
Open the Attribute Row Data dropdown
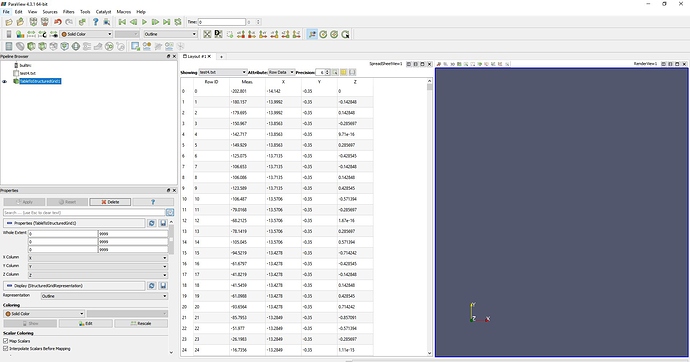click(x=281, y=72)
